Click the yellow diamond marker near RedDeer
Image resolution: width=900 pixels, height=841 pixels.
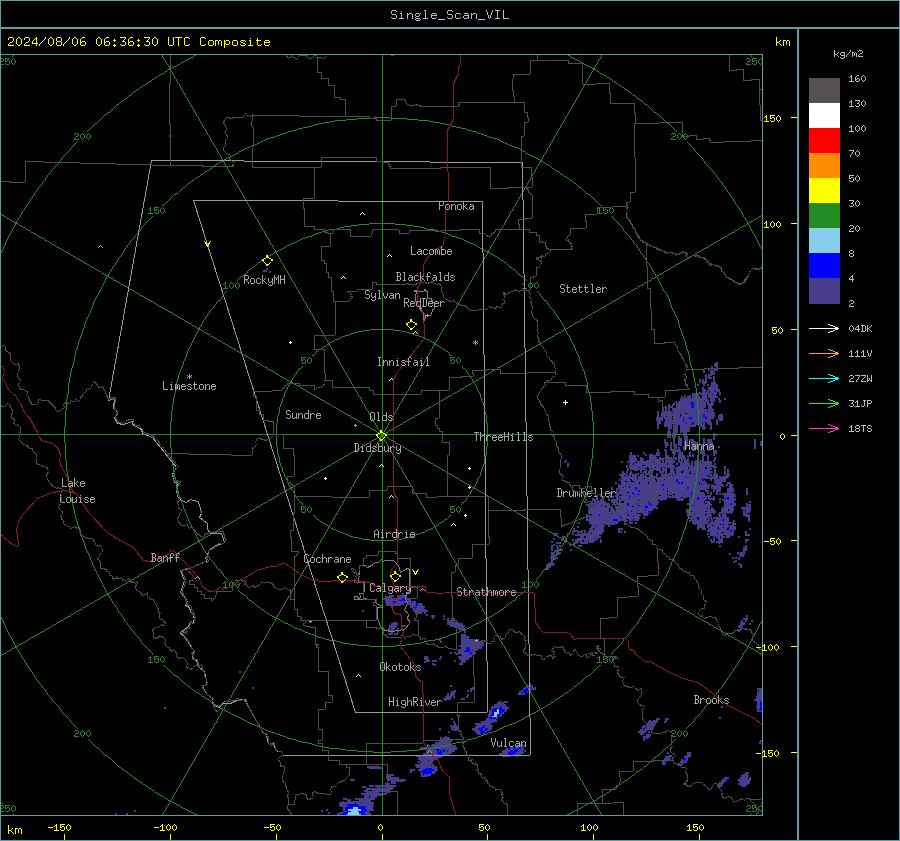[412, 325]
